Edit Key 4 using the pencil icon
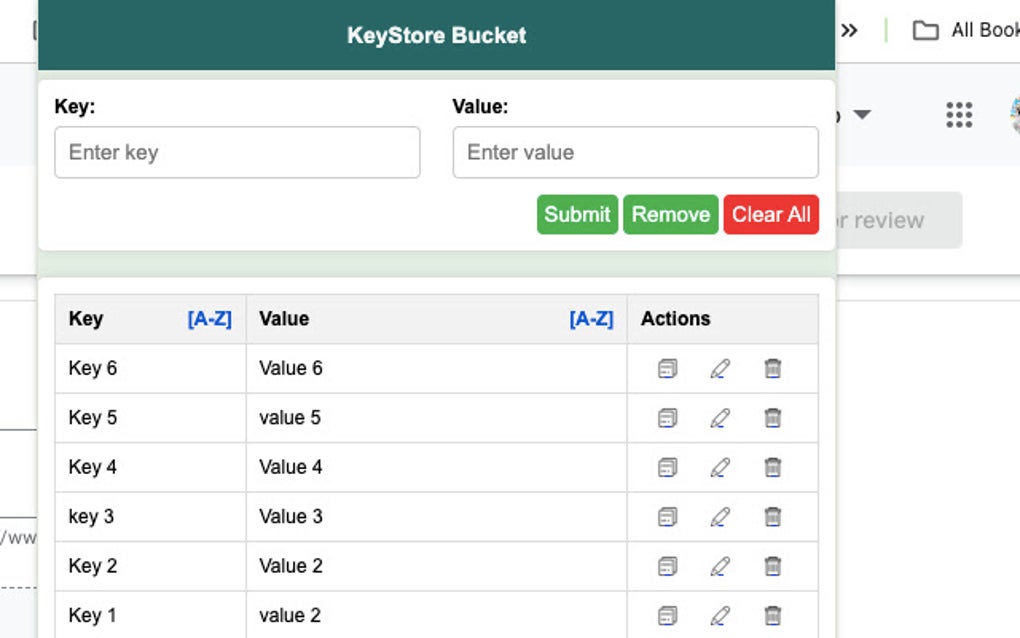This screenshot has height=638, width=1020. point(718,467)
